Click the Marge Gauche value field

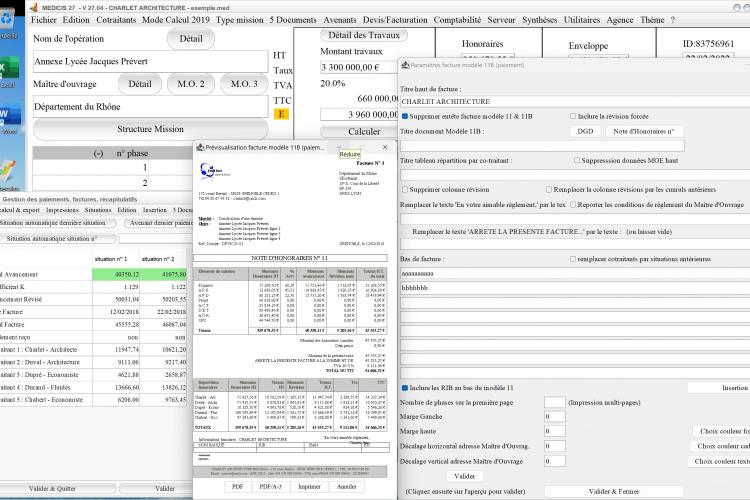coord(555,416)
